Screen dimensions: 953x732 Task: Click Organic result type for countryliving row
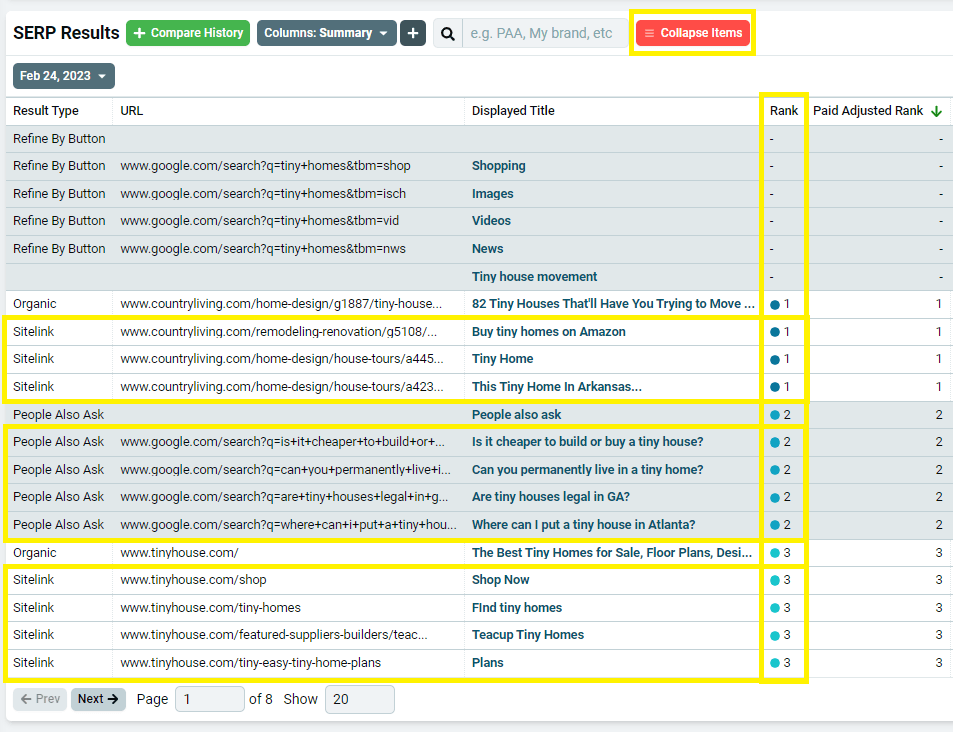coord(35,304)
